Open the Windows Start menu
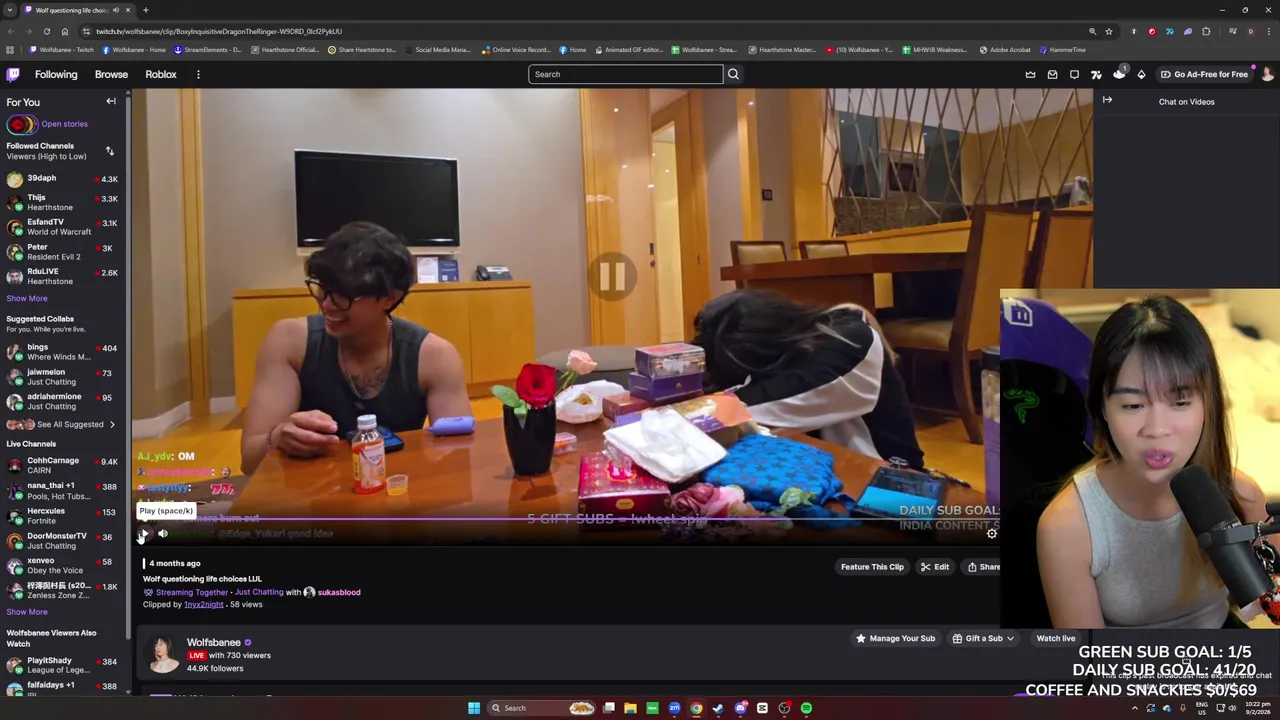This screenshot has height=720, width=1280. tap(474, 708)
